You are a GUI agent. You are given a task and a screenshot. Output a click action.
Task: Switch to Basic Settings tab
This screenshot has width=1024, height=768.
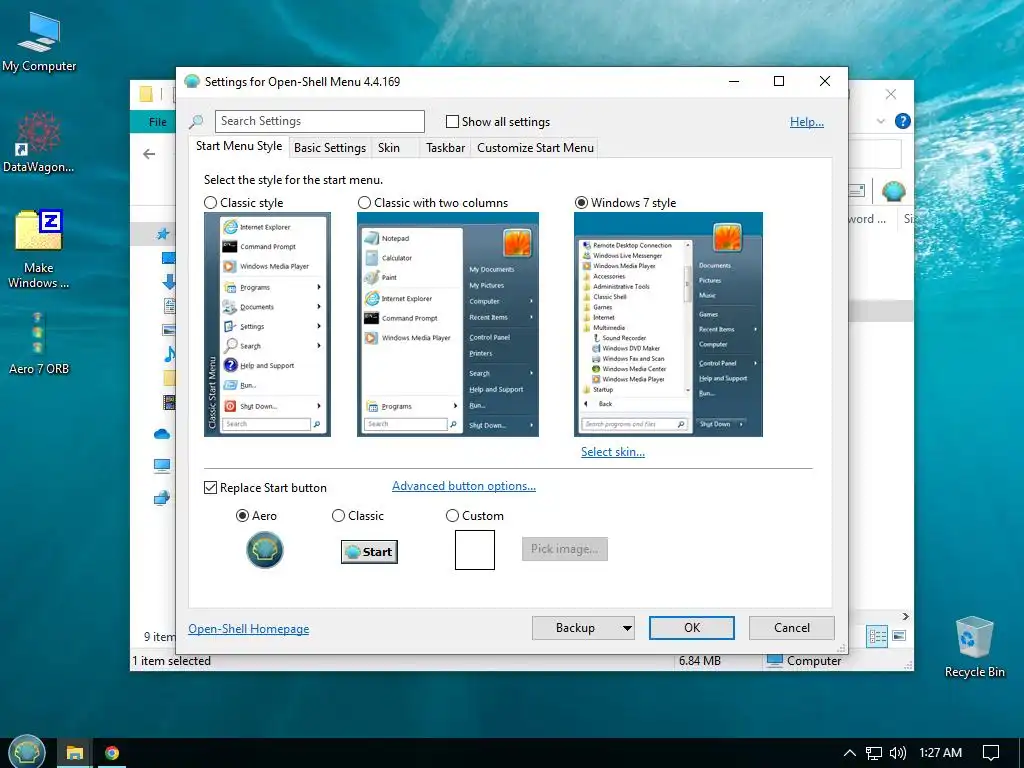(x=330, y=148)
